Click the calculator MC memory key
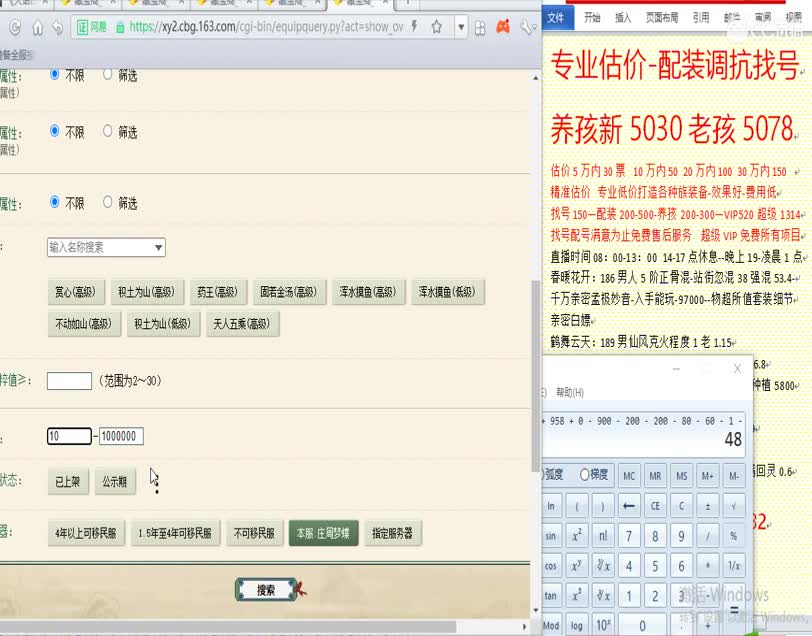The width and height of the screenshot is (812, 636). [629, 475]
